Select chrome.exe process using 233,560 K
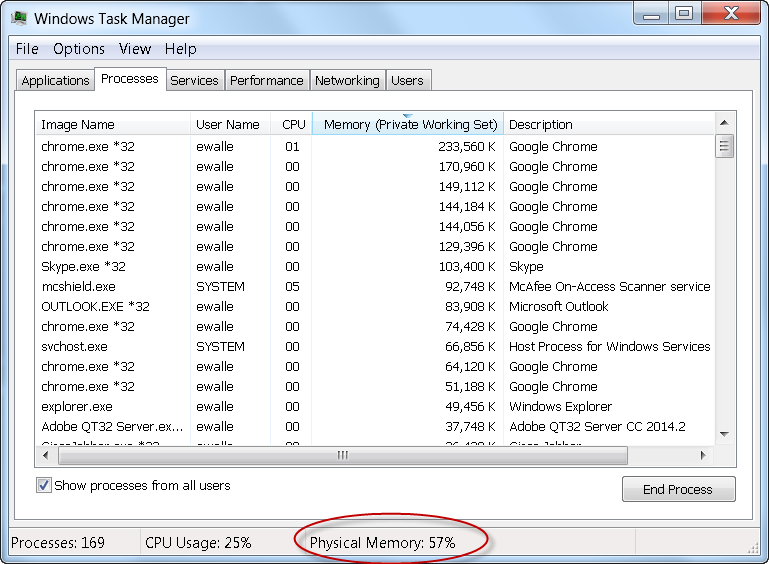This screenshot has width=769, height=564. pyautogui.click(x=375, y=147)
